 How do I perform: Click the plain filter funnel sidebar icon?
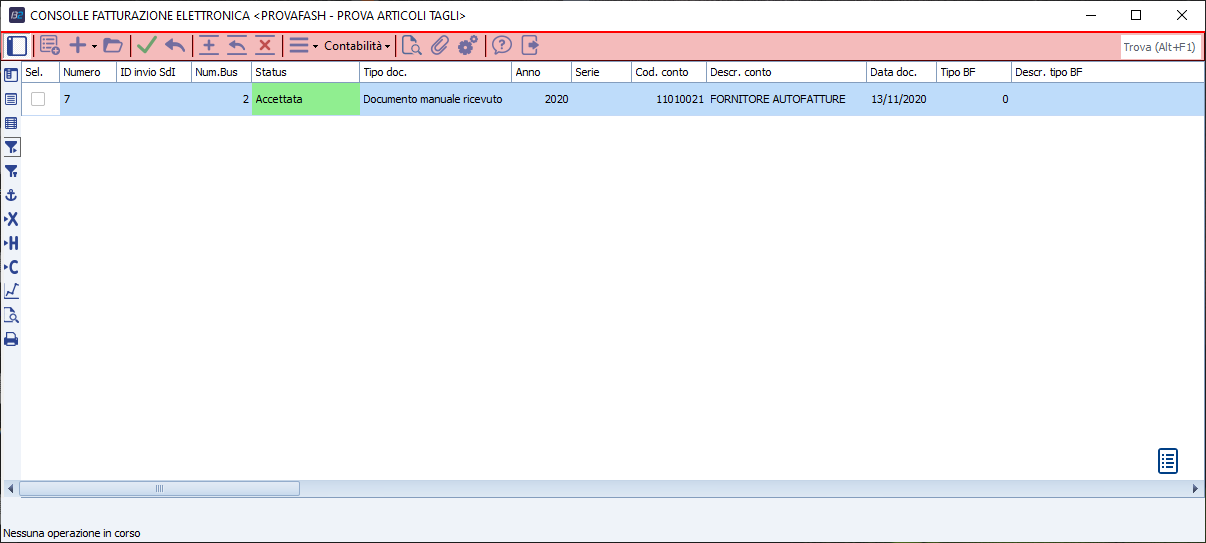coord(11,171)
